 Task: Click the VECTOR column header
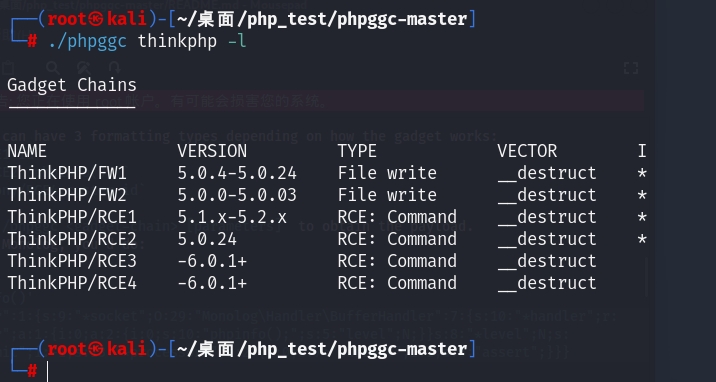click(x=527, y=151)
